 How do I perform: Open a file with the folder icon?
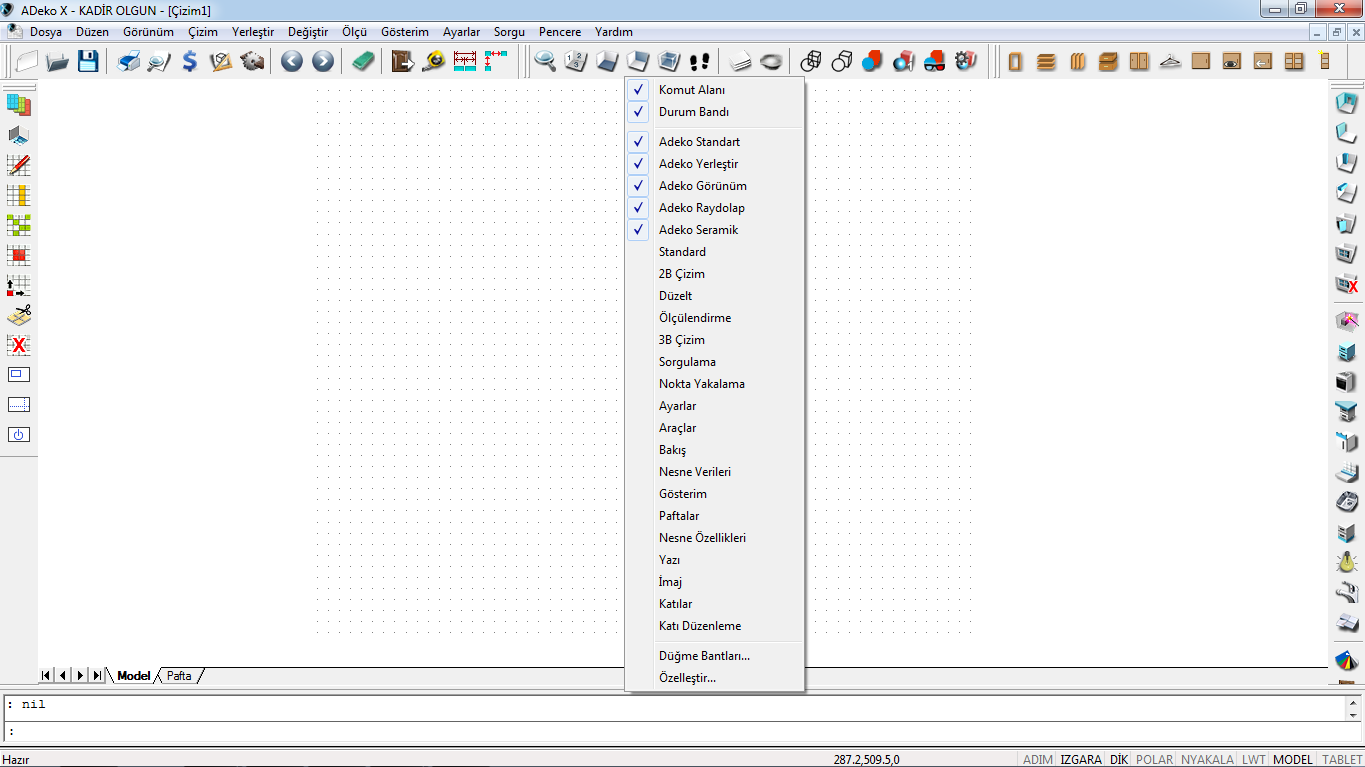coord(58,62)
